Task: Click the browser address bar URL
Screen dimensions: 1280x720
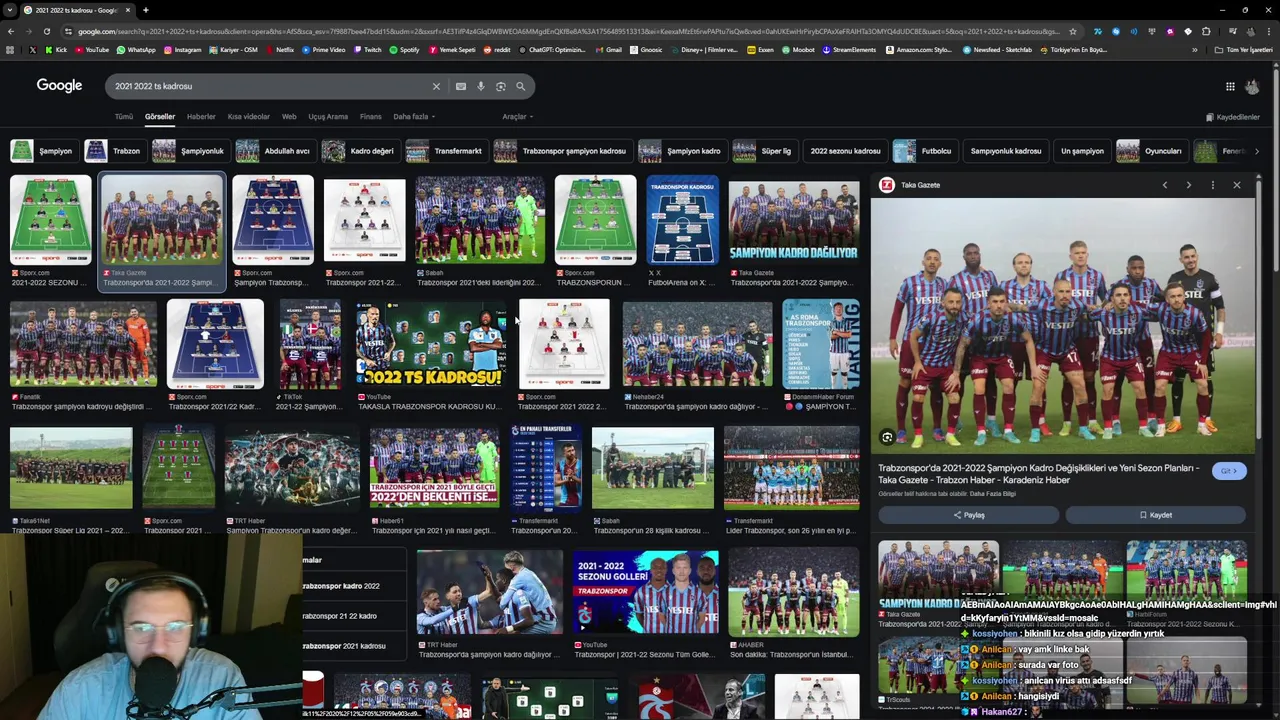Action: coord(568,31)
